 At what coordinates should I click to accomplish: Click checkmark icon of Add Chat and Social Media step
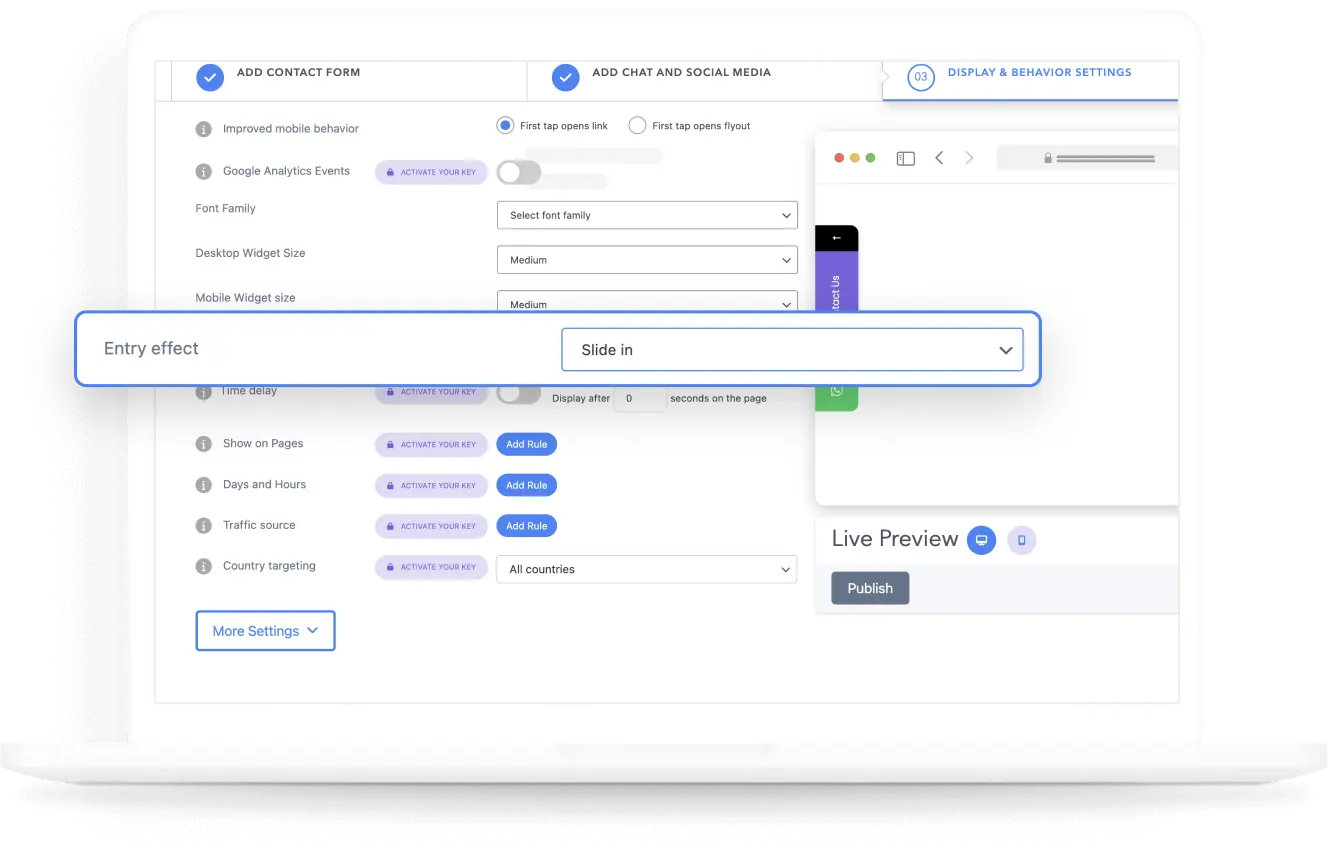(x=565, y=77)
